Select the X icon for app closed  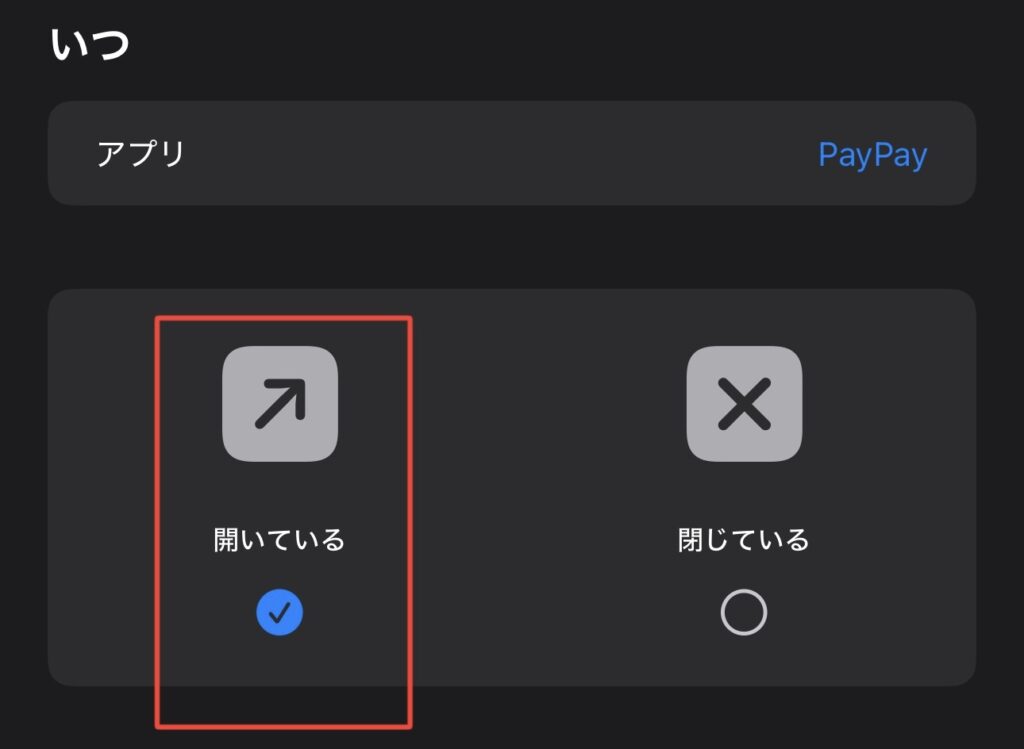[x=744, y=404]
